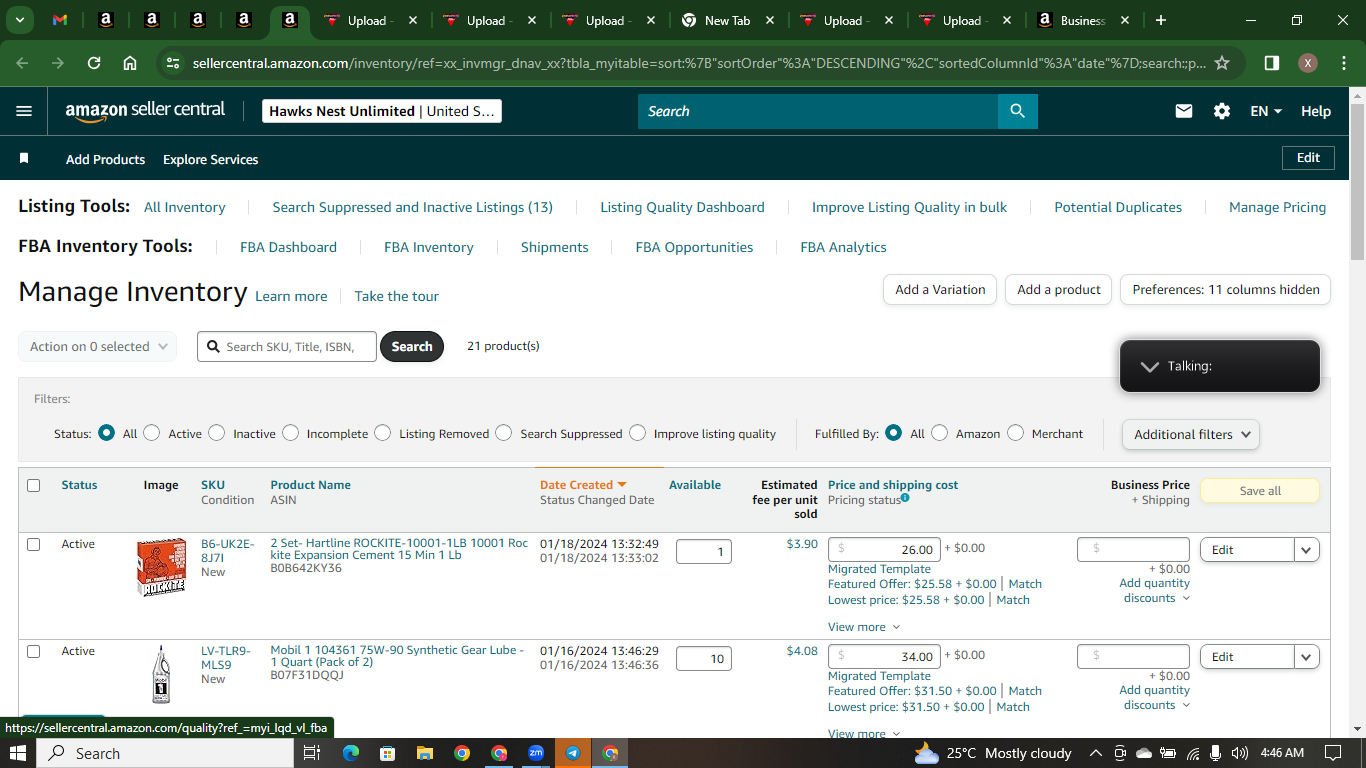Set Fulfilled By to Amazon
Viewport: 1366px width, 768px height.
940,433
